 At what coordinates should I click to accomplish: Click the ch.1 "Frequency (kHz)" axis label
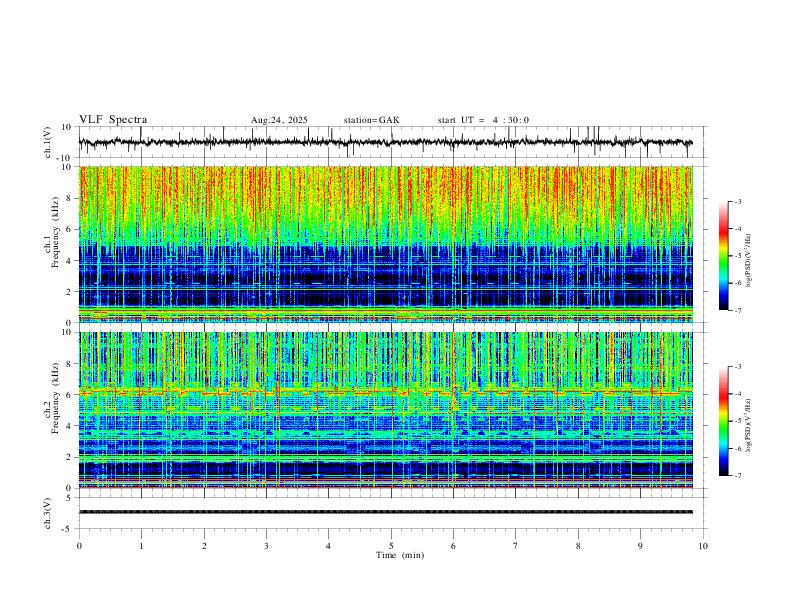[56, 232]
